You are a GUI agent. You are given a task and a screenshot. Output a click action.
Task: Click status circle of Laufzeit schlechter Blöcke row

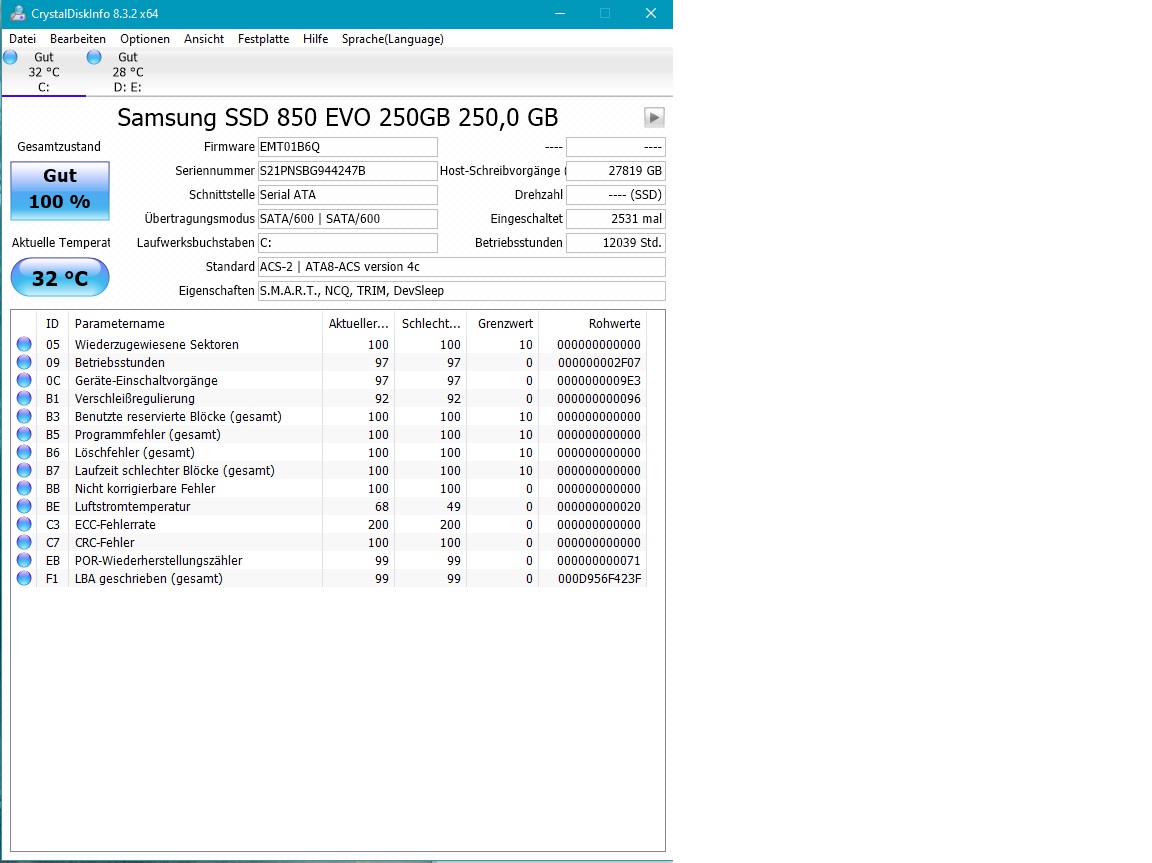click(x=24, y=470)
